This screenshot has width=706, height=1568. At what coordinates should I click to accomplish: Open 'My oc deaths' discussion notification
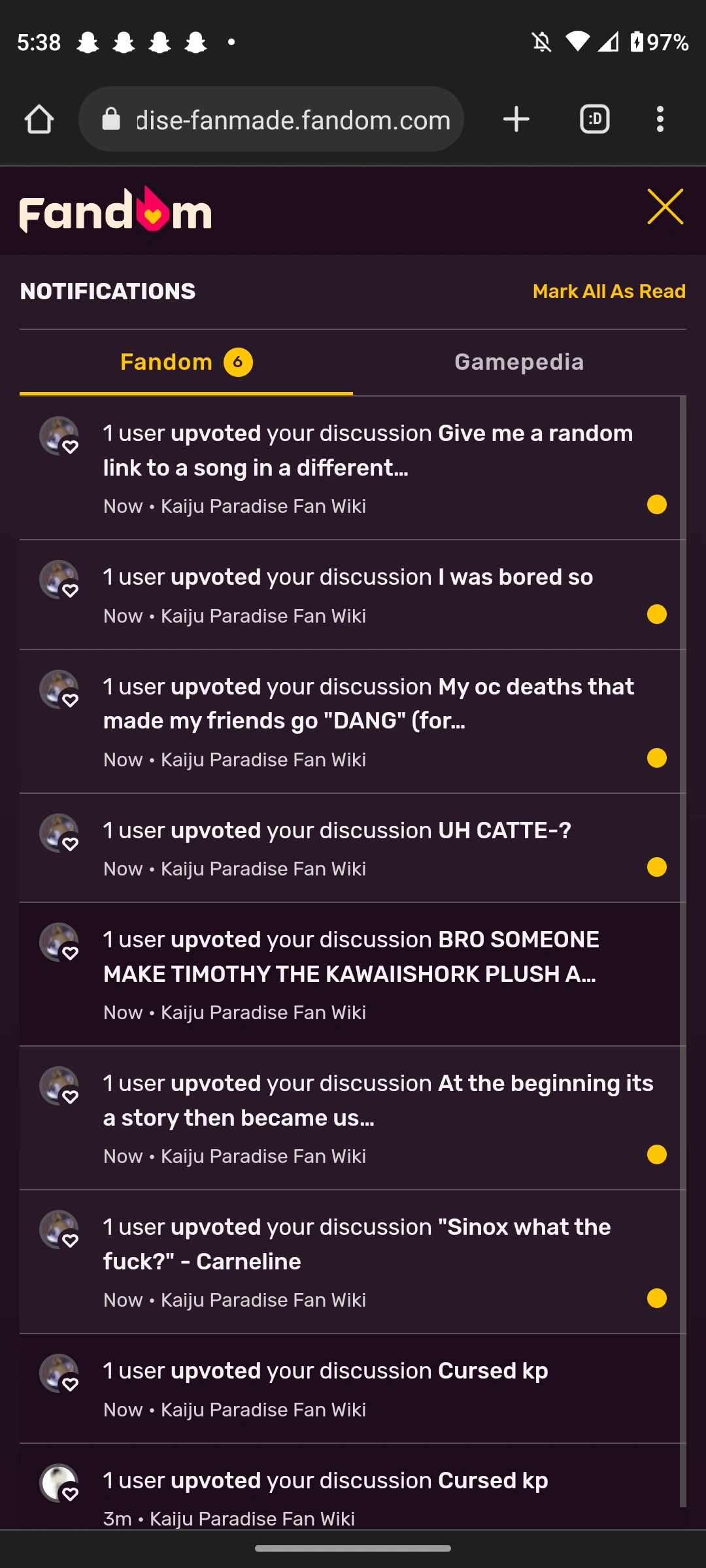click(x=368, y=704)
